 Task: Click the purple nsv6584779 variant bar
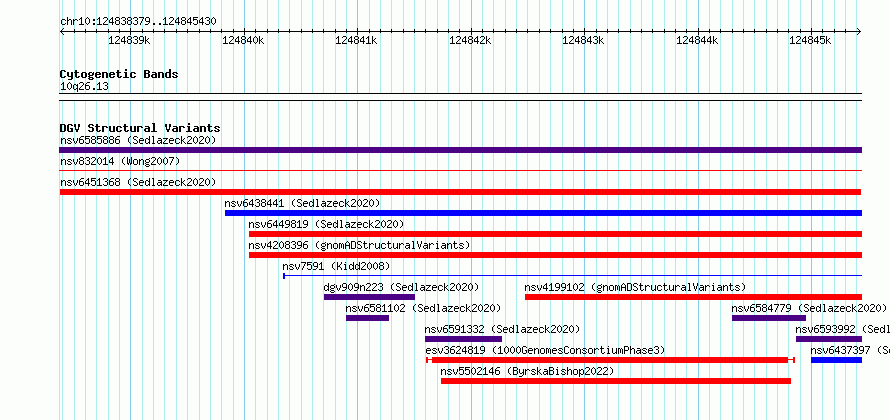click(x=769, y=318)
